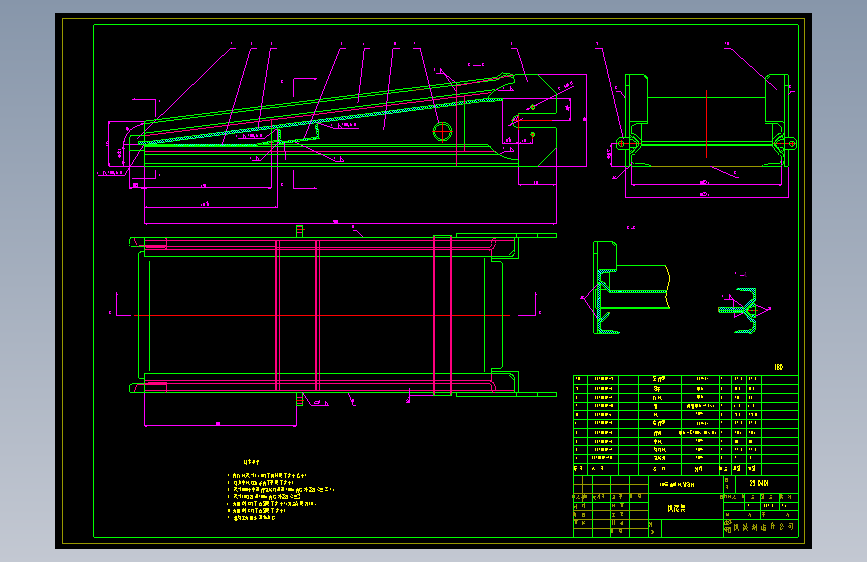Select the end view drawing at top right
The width and height of the screenshot is (867, 562).
pos(707,121)
